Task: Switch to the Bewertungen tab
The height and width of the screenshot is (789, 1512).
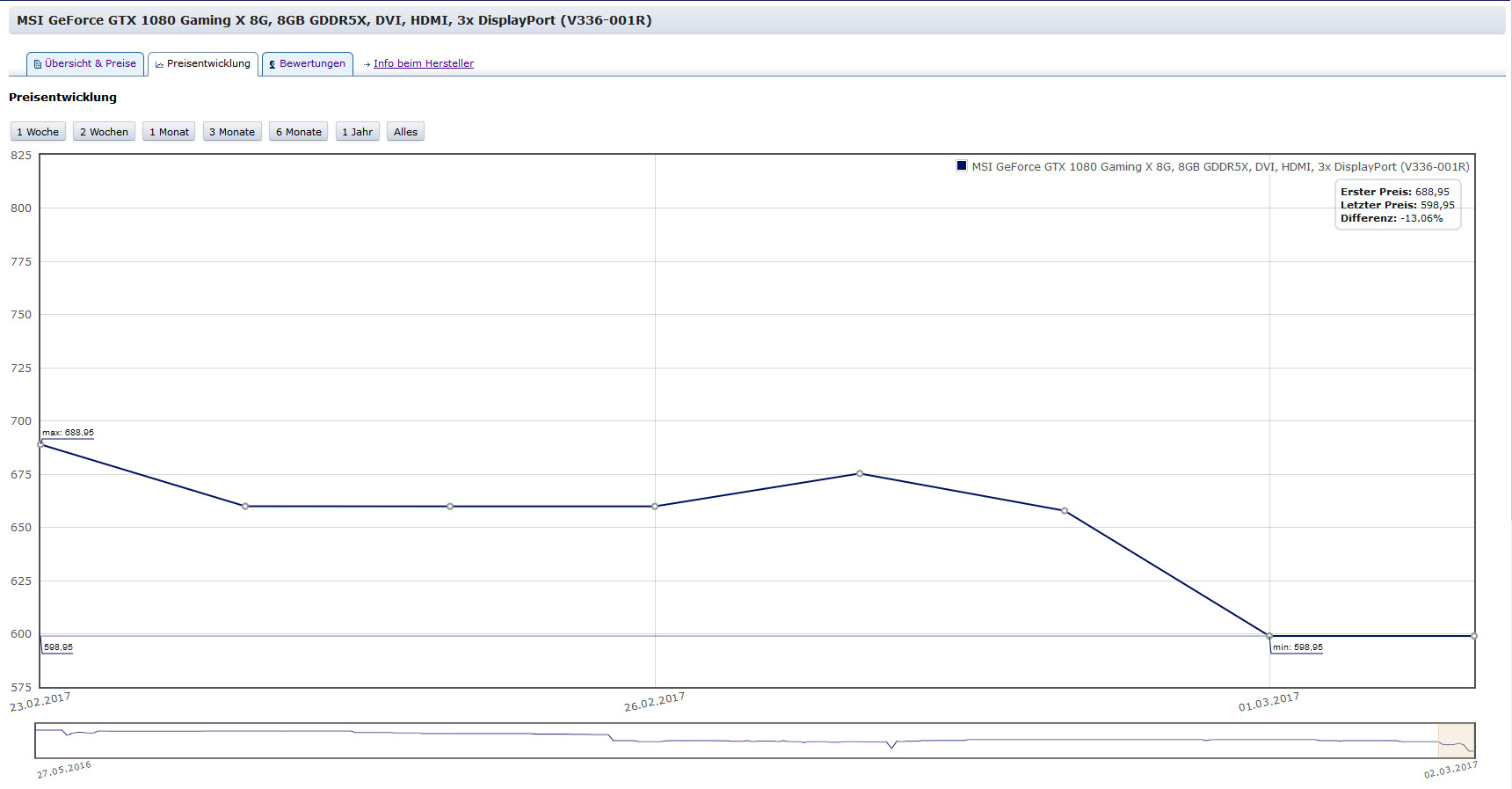Action: click(308, 63)
